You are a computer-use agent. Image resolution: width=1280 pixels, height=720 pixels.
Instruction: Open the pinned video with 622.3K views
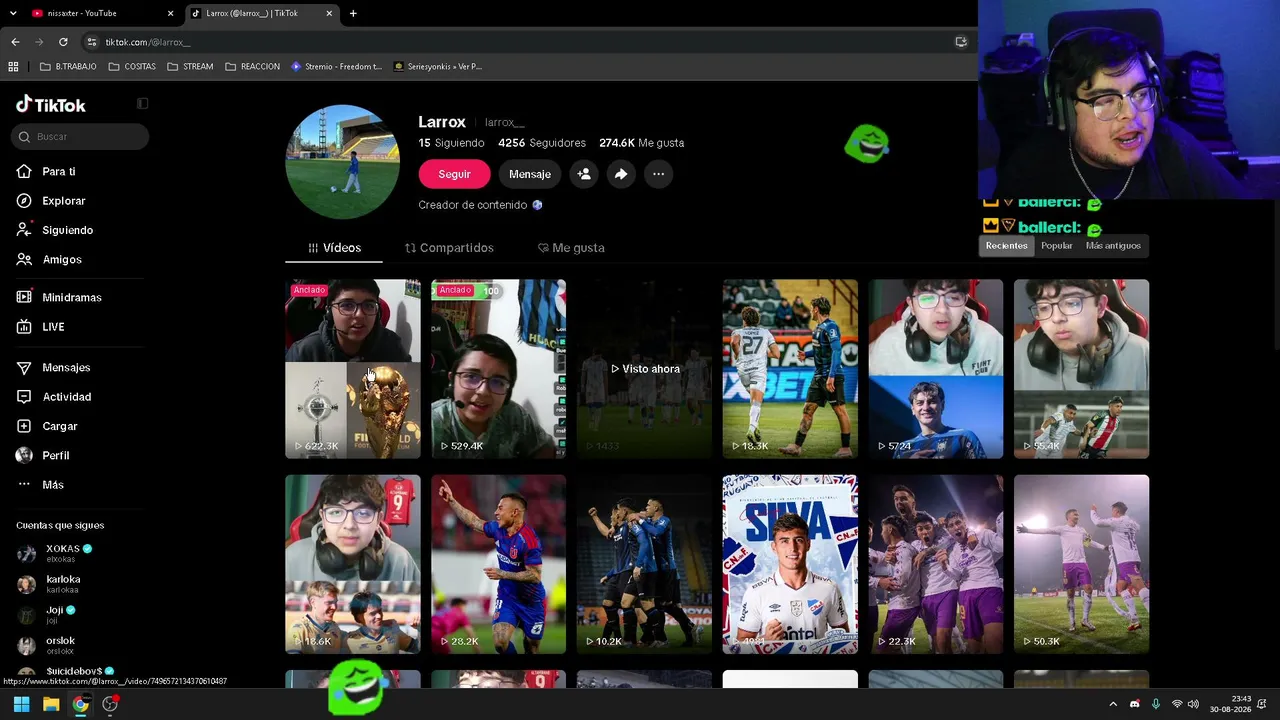[x=353, y=369]
